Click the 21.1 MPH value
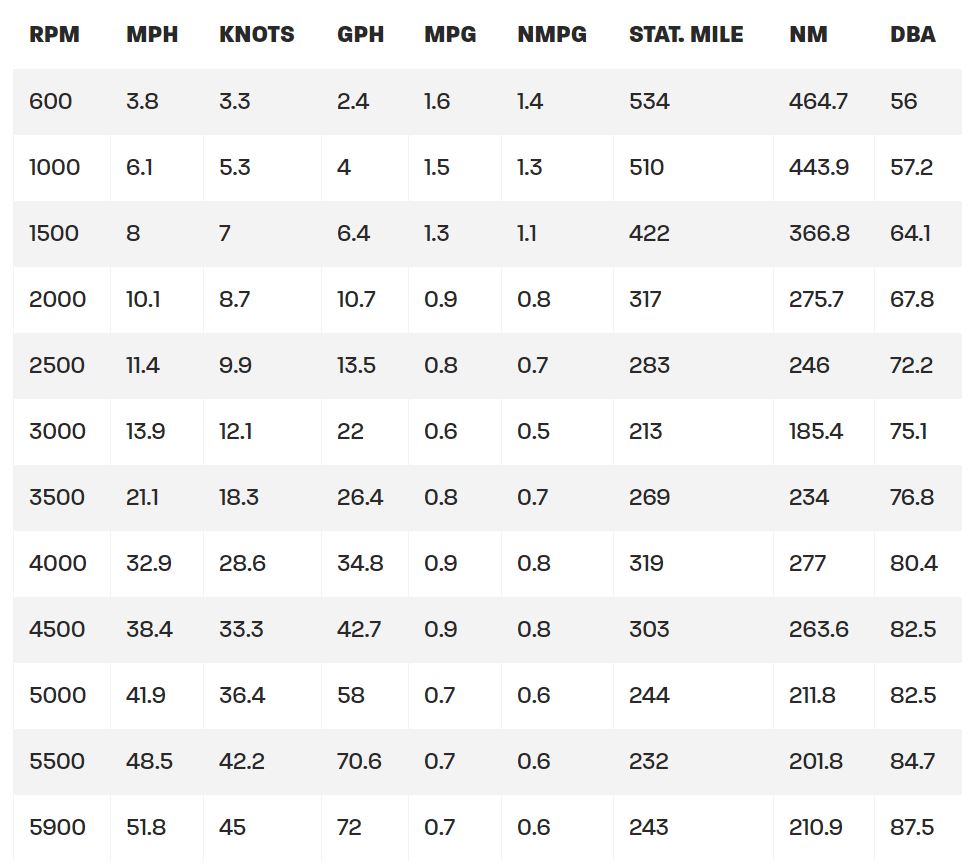This screenshot has height=868, width=978. 141,497
